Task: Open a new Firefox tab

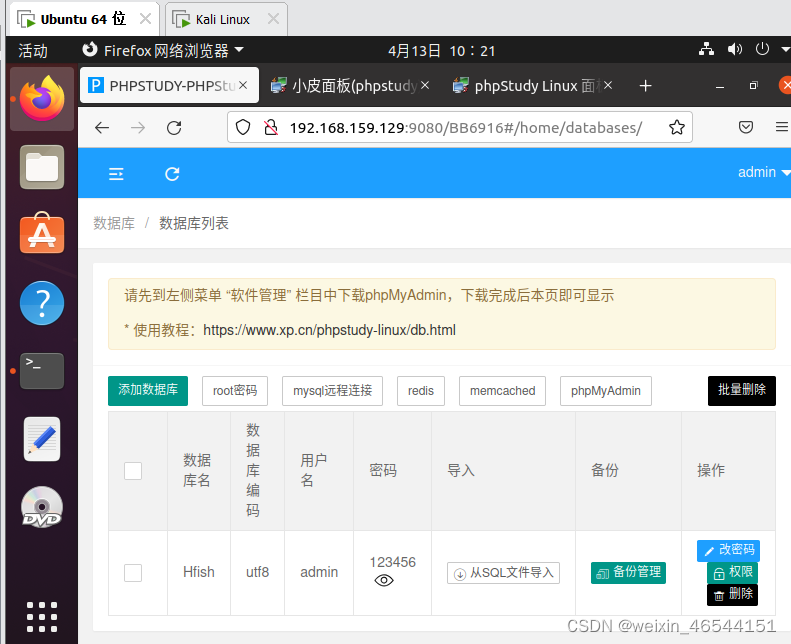Action: coord(645,86)
